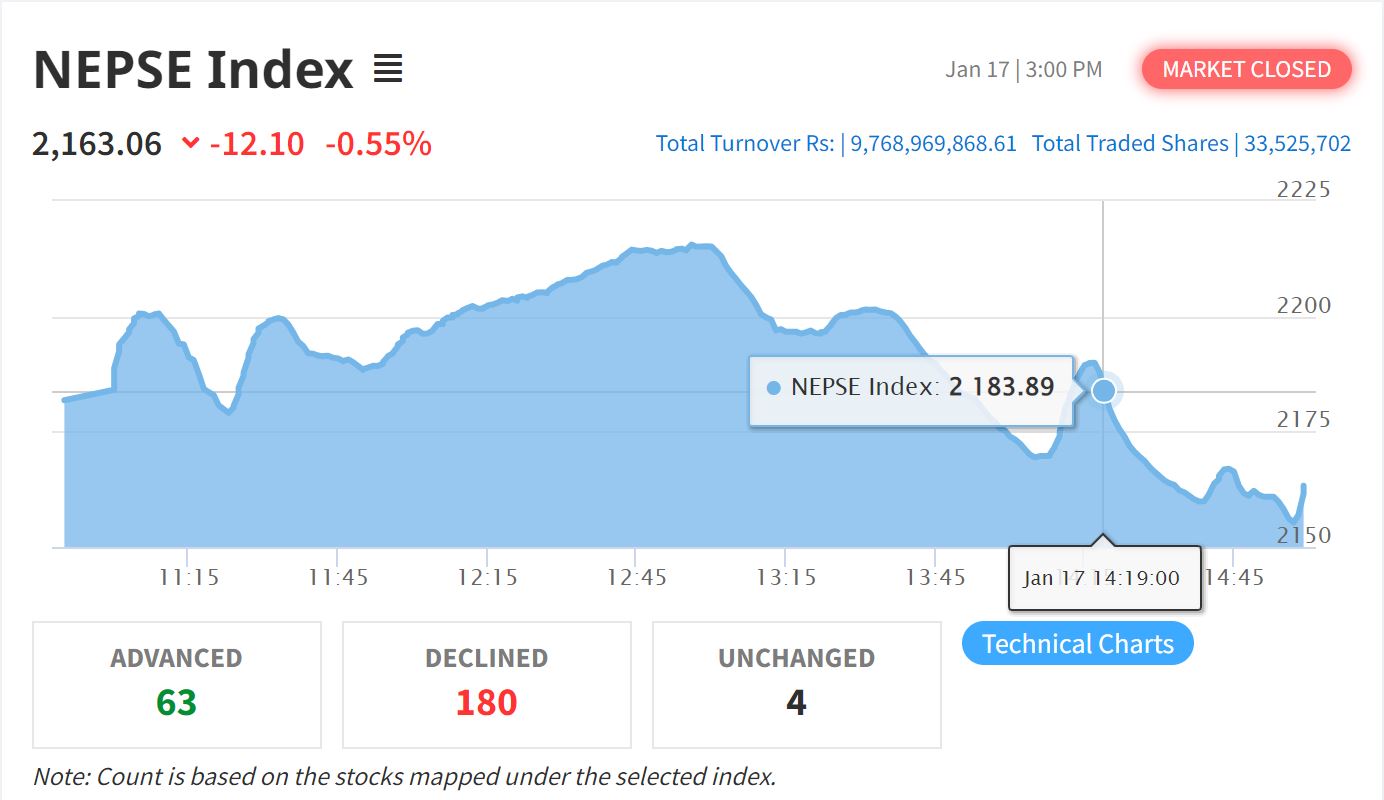Image resolution: width=1384 pixels, height=800 pixels.
Task: Click the Total Turnover Rs value
Action: click(x=933, y=144)
